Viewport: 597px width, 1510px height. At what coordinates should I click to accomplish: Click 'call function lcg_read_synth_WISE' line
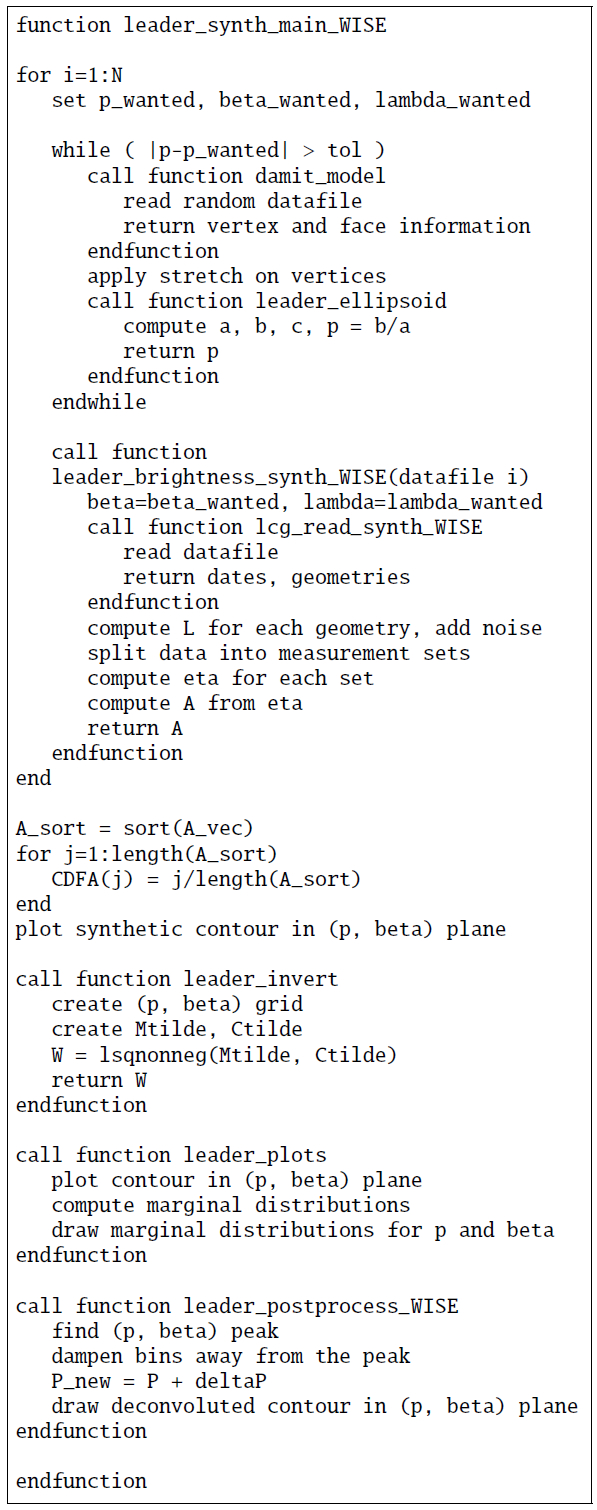tap(285, 527)
